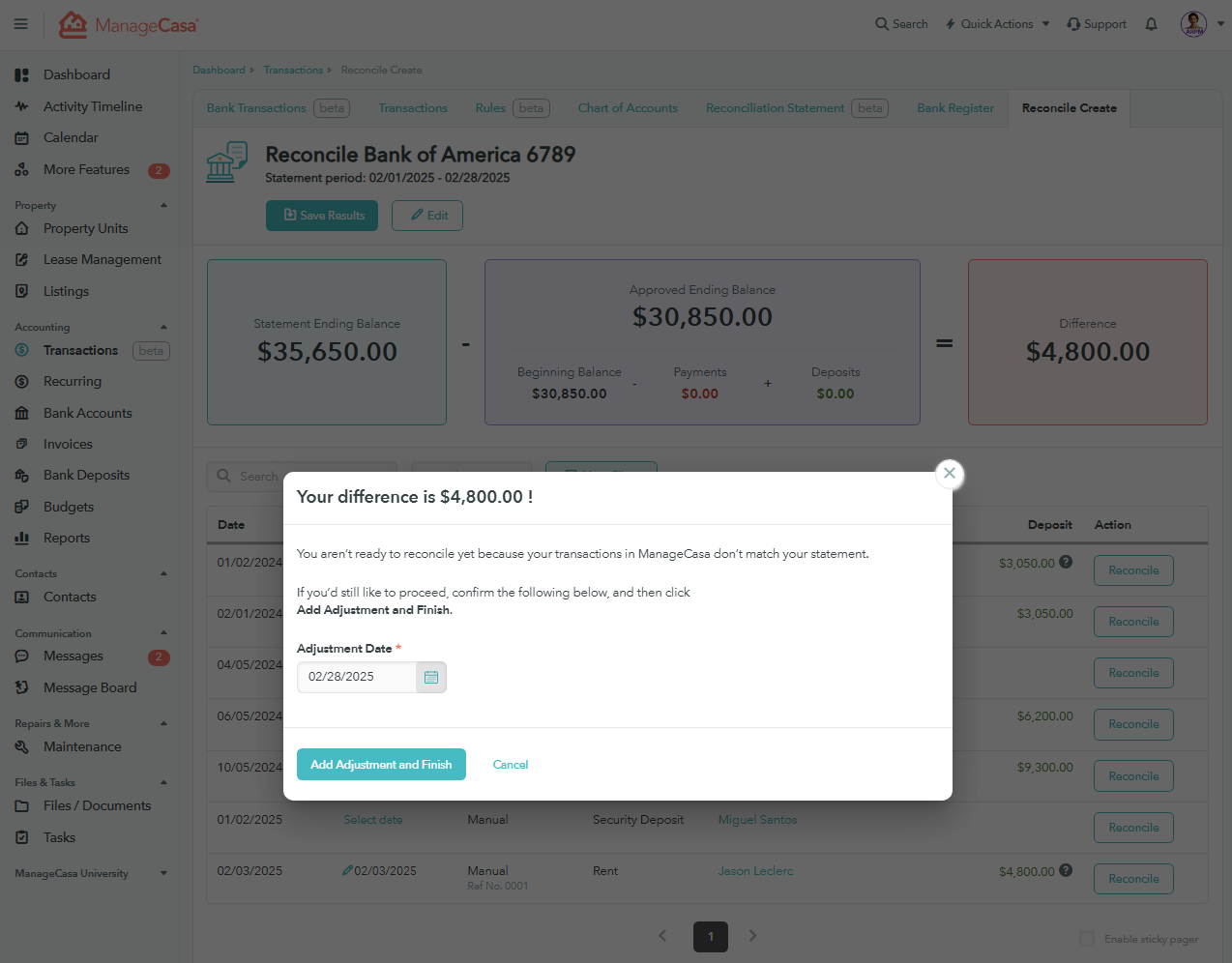This screenshot has height=963, width=1232.
Task: Open Bank Accounts from the sidebar
Action: point(88,413)
